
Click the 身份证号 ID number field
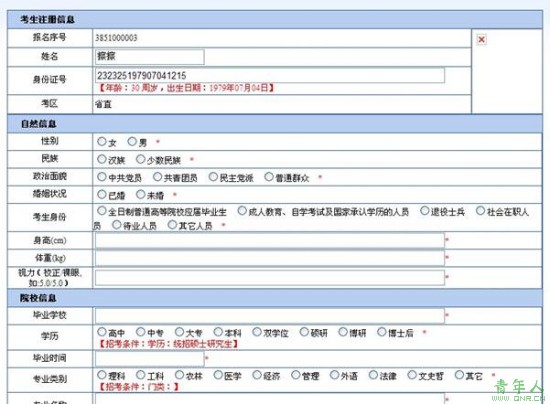point(270,75)
